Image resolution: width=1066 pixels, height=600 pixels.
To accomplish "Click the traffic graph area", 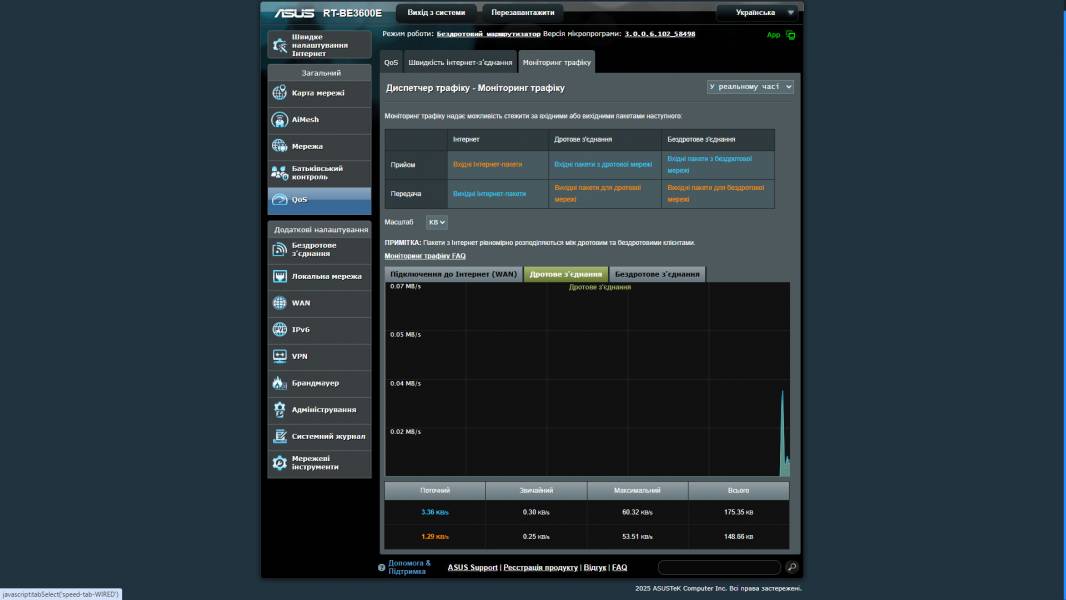I will [587, 379].
